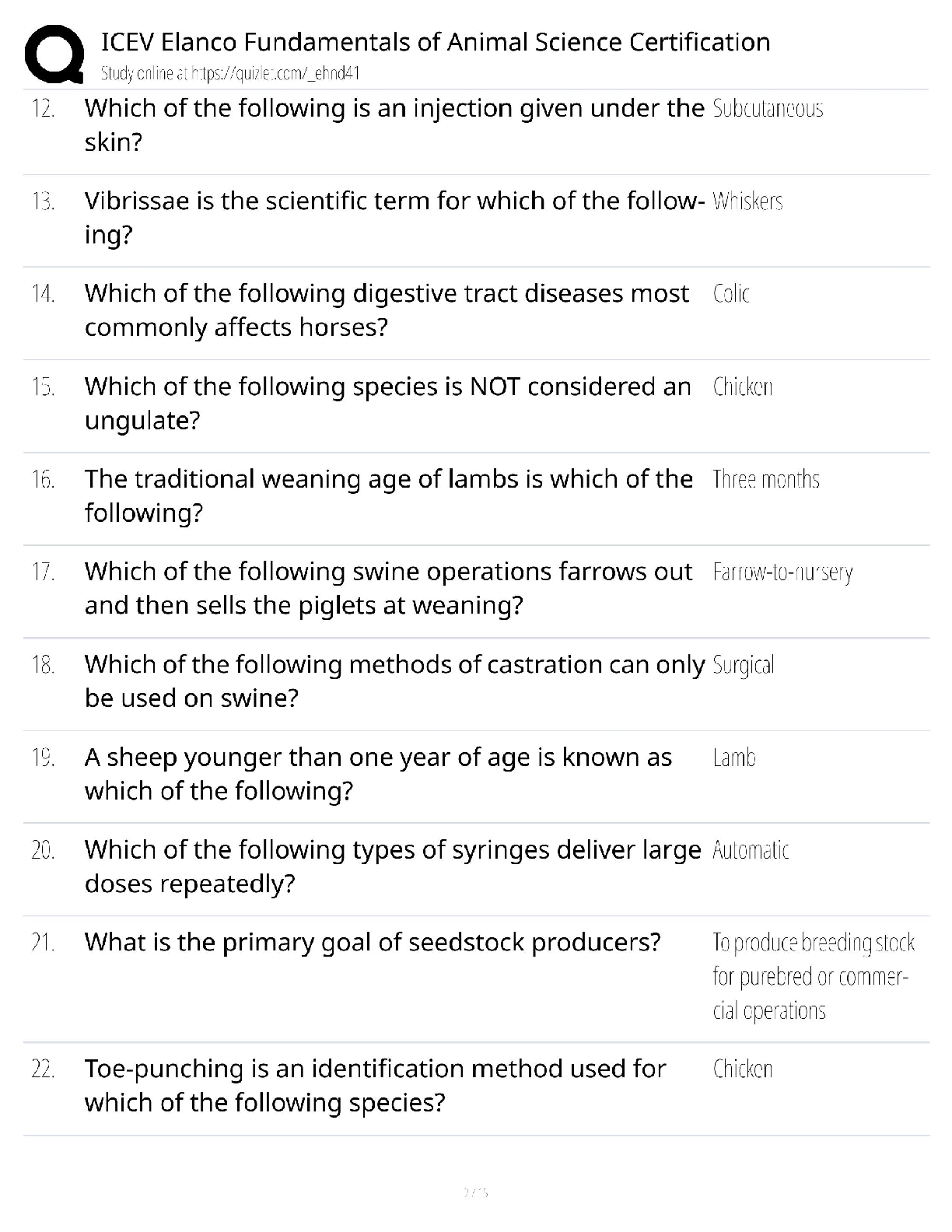Click the answer 'Whiskers'

(747, 201)
